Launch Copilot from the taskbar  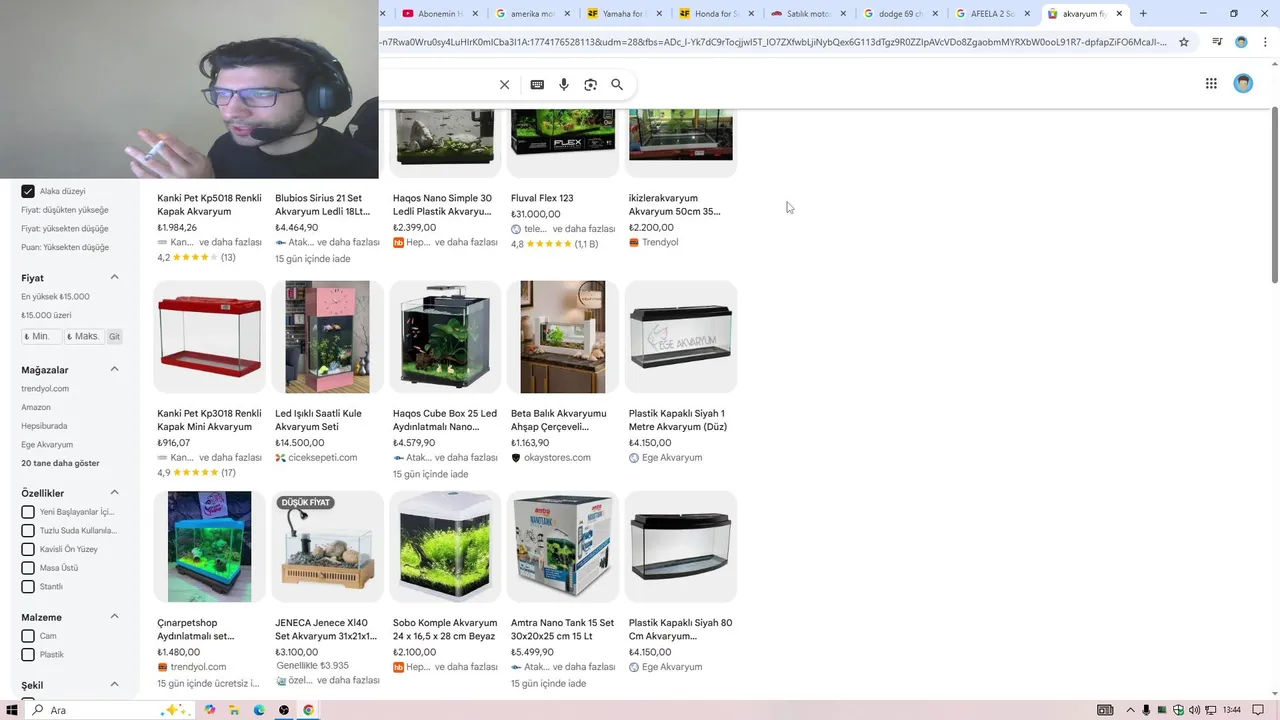(210, 710)
